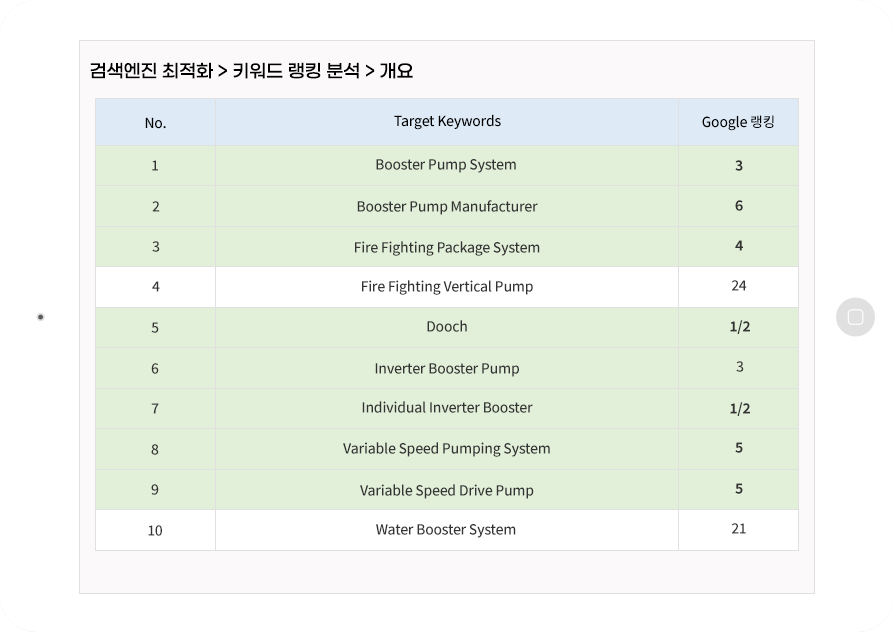Click ranking 5 for Variable Speed Drive Pump
Viewport: 894px width, 632px height.
(x=738, y=489)
